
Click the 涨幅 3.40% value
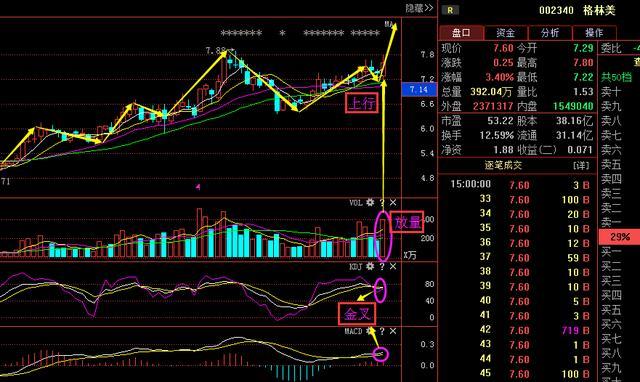click(x=499, y=77)
